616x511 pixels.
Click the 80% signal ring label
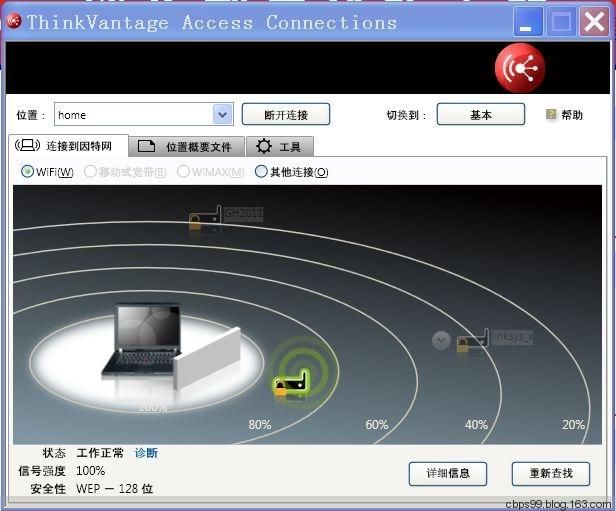tap(260, 425)
